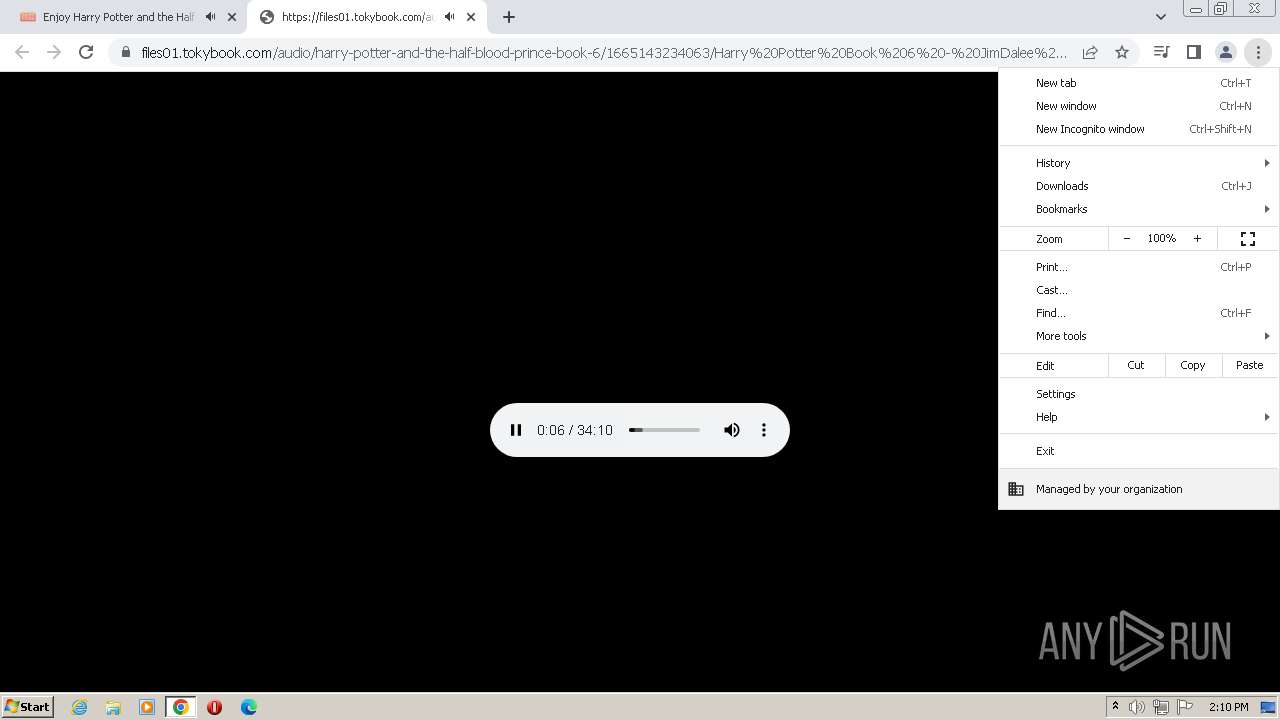This screenshot has width=1280, height=720.
Task: Open the tab search dropdown
Action: 1160,17
